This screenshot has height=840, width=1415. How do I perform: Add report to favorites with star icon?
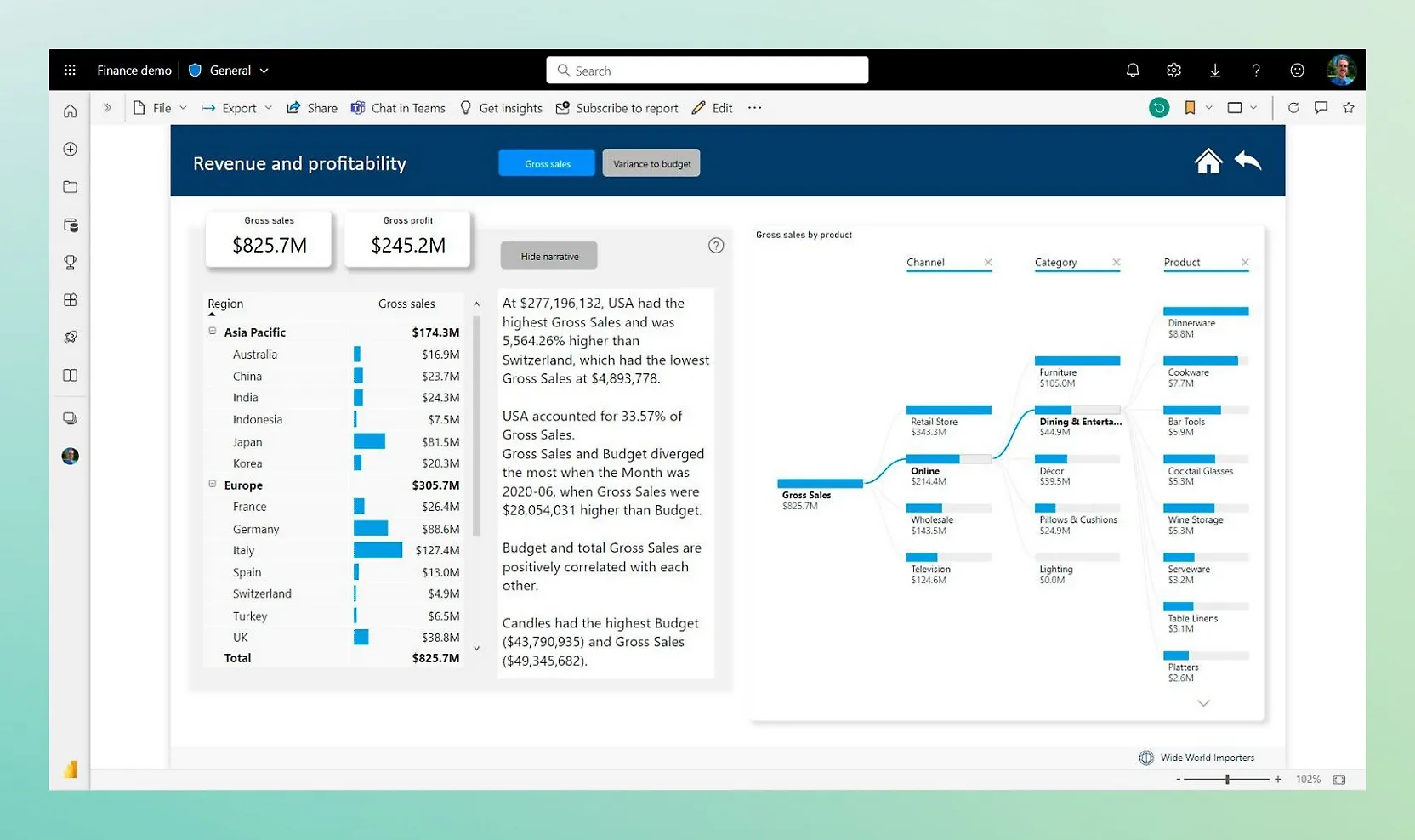(x=1348, y=108)
